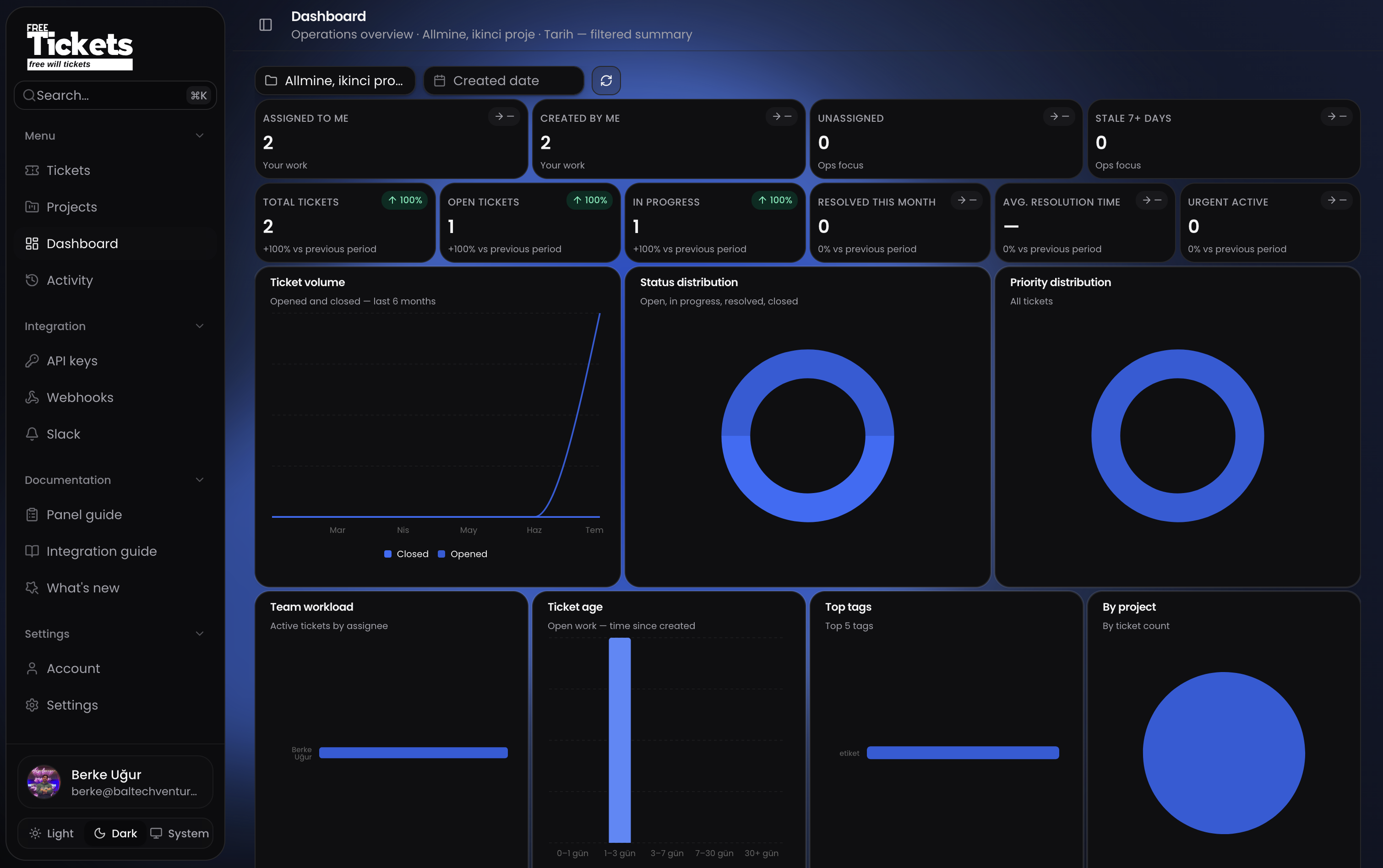Collapse the Menu section chevron
The height and width of the screenshot is (868, 1383).
pos(200,136)
